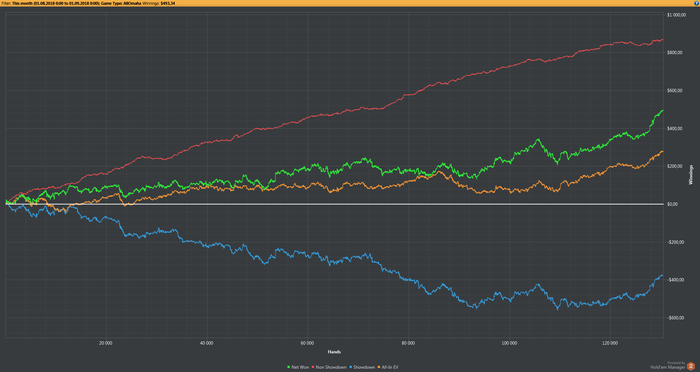The height and width of the screenshot is (372, 700).
Task: Click the $1 000,00 y-axis label
Action: point(676,15)
